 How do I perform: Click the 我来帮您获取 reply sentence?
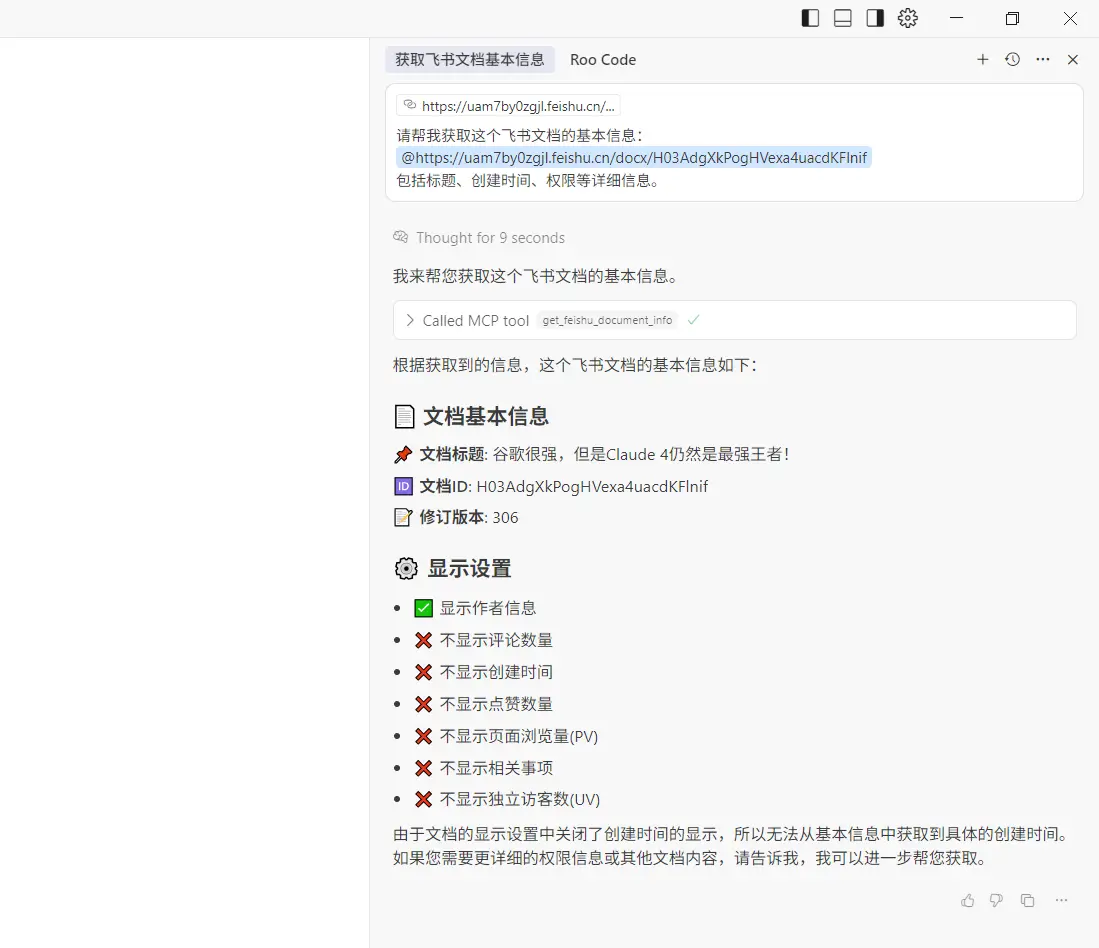pos(535,276)
